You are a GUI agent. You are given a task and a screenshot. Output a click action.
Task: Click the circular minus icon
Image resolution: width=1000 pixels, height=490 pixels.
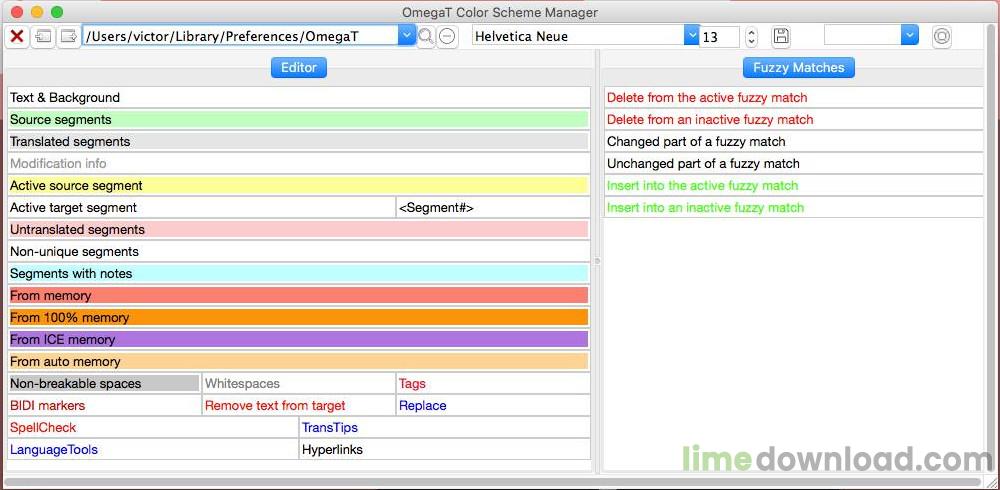click(x=448, y=36)
